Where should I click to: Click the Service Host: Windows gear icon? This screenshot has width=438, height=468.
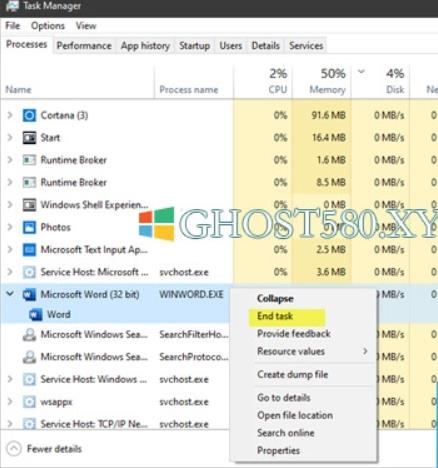point(29,379)
